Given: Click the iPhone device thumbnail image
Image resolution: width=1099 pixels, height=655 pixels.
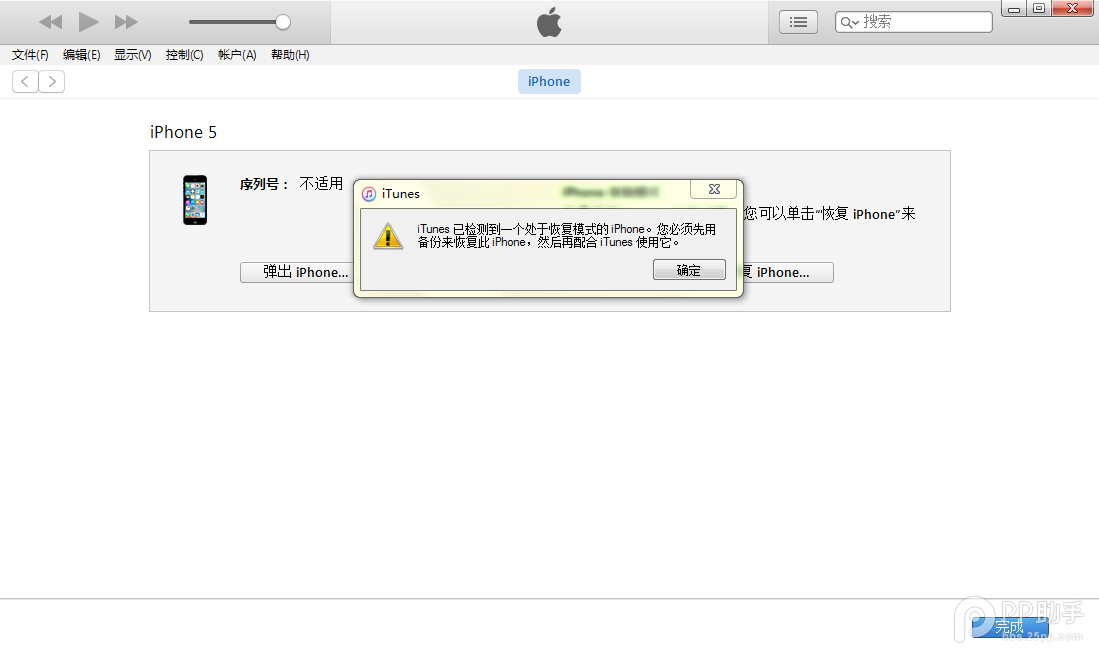Looking at the screenshot, I should coord(195,200).
